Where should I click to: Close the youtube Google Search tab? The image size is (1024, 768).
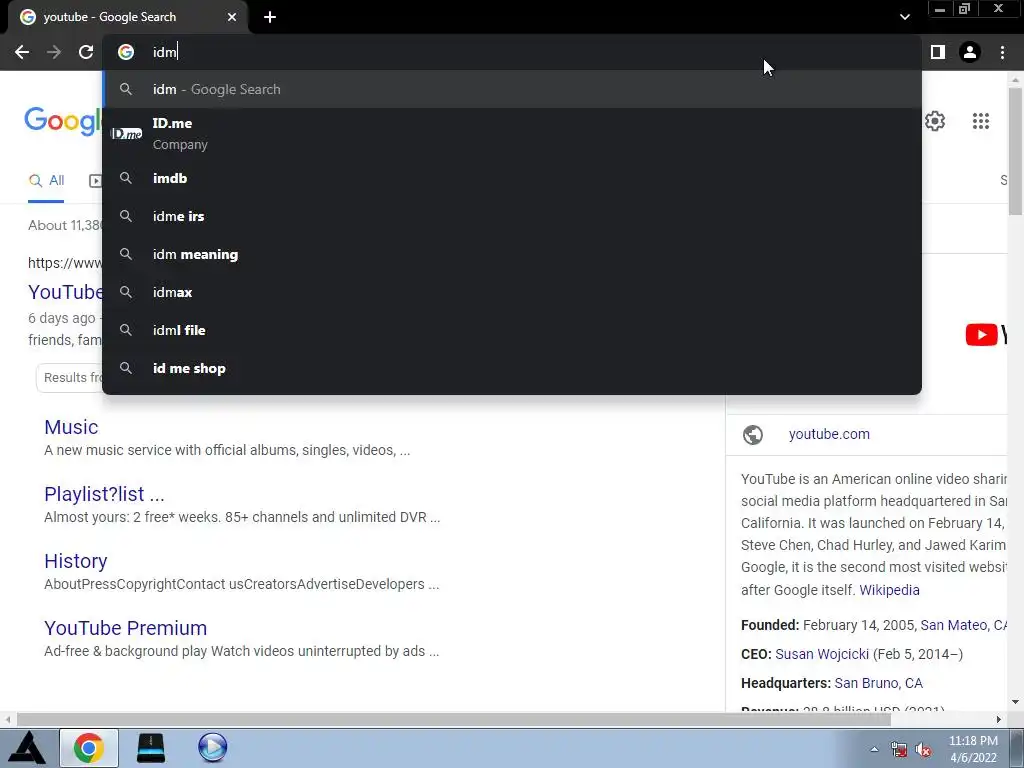point(232,18)
